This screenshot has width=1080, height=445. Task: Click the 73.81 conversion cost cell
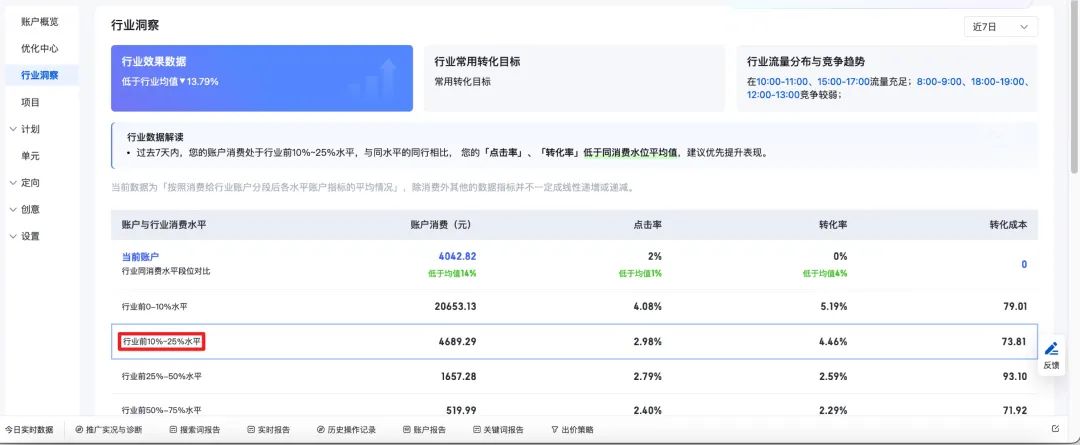coord(1015,342)
